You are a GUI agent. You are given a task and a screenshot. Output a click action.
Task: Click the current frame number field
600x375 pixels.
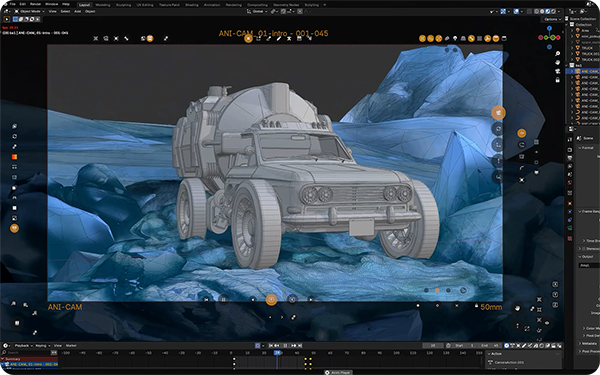tap(433, 346)
